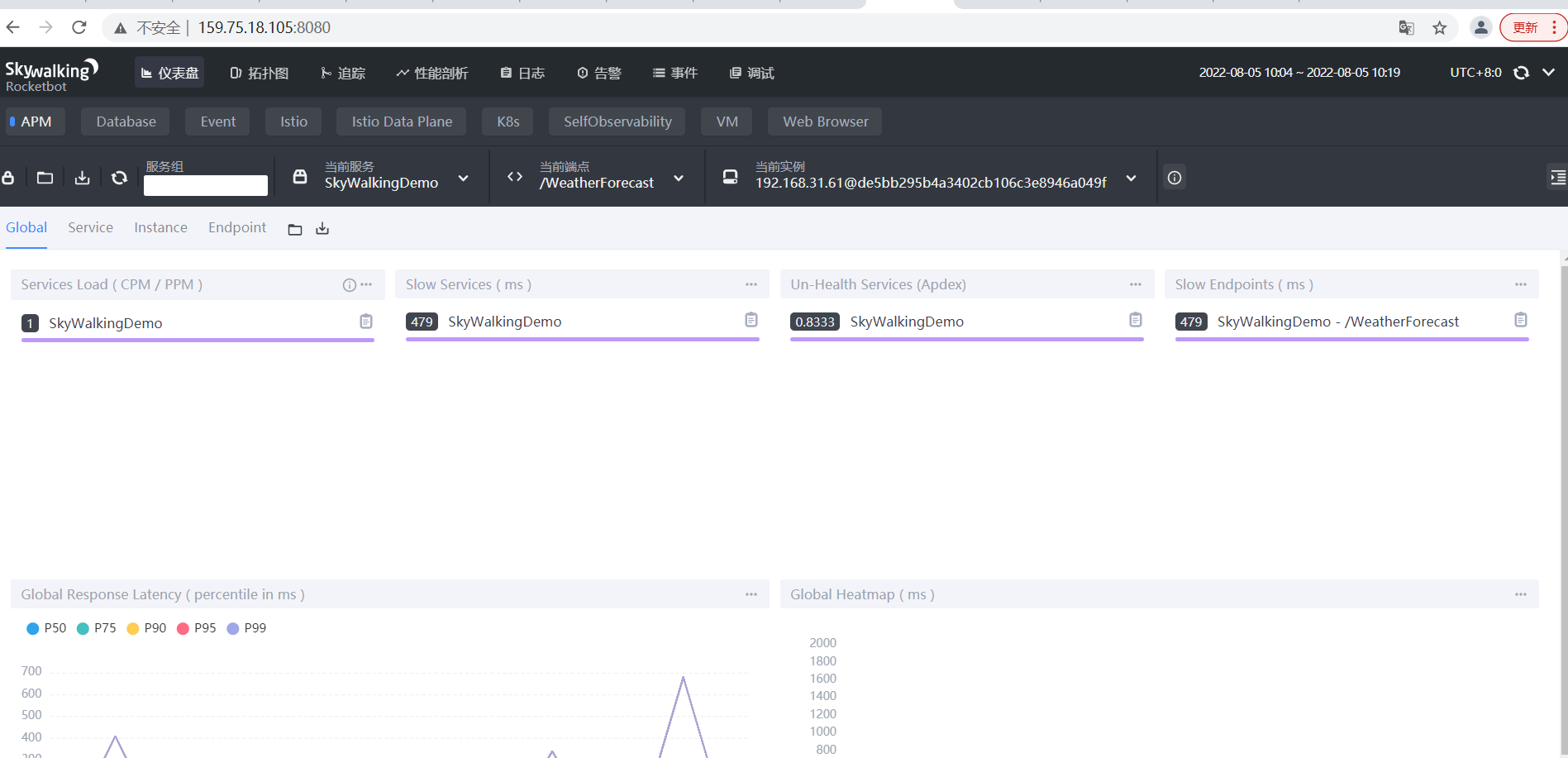Toggle the P90 legend series
Image resolution: width=1568 pixels, height=758 pixels.
(146, 628)
